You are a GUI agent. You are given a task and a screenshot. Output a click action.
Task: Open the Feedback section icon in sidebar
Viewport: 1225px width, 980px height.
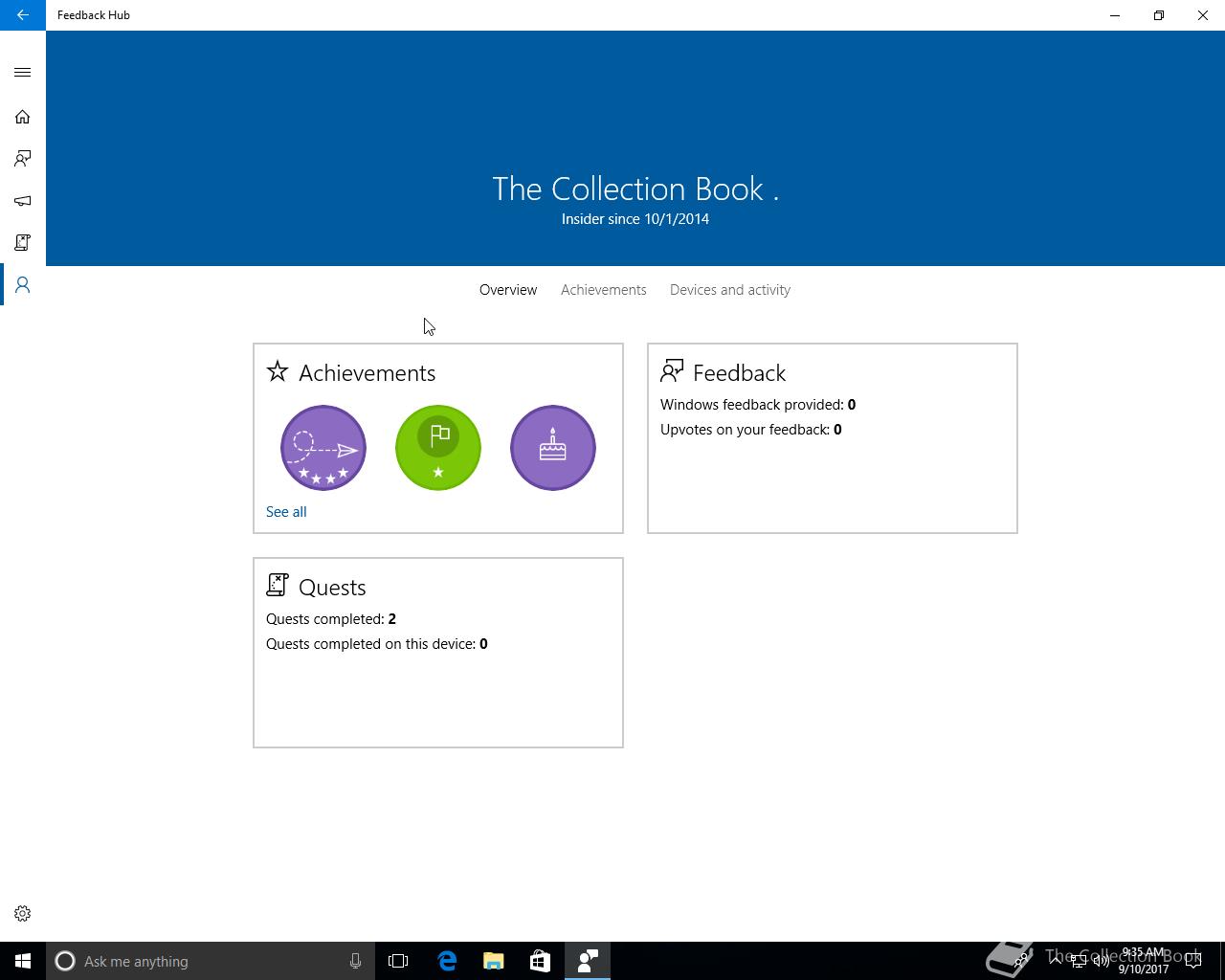click(23, 159)
